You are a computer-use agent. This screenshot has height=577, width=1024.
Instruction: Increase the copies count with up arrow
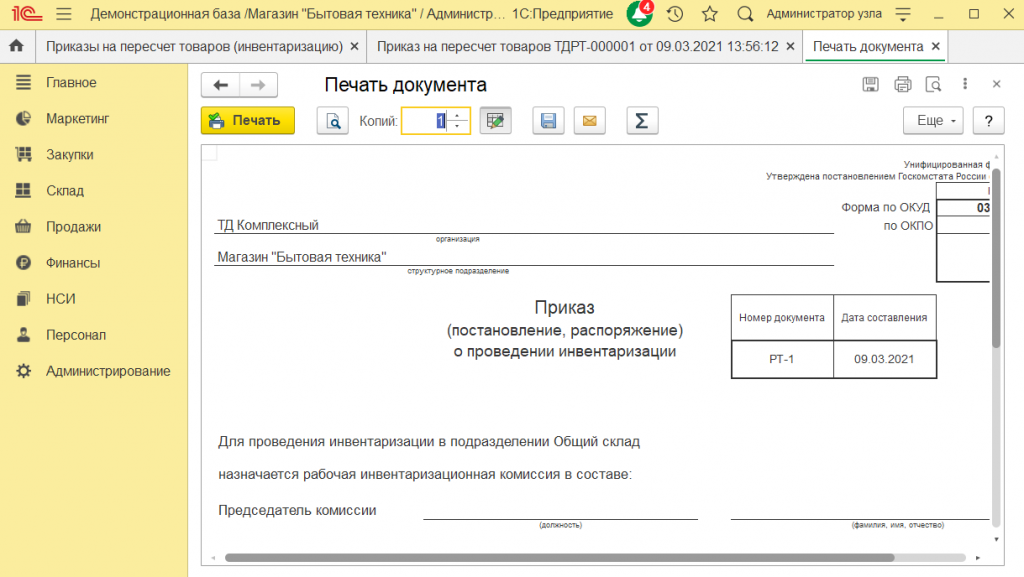pos(458,116)
